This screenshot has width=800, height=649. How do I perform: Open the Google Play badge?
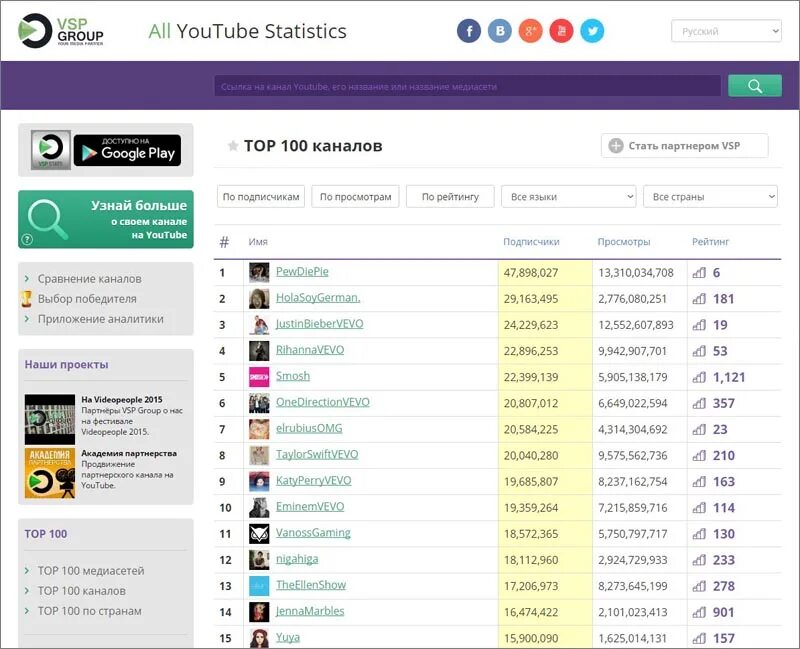tap(128, 151)
